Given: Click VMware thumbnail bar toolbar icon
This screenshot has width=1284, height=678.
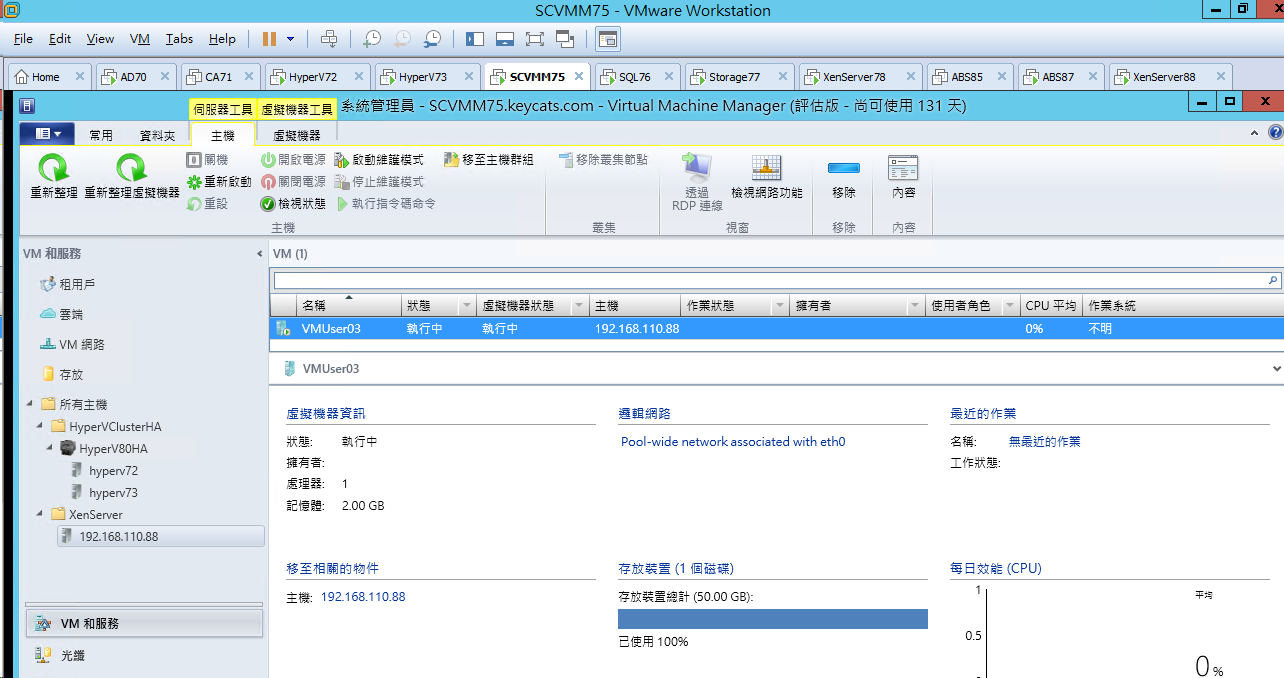Looking at the screenshot, I should tap(505, 39).
